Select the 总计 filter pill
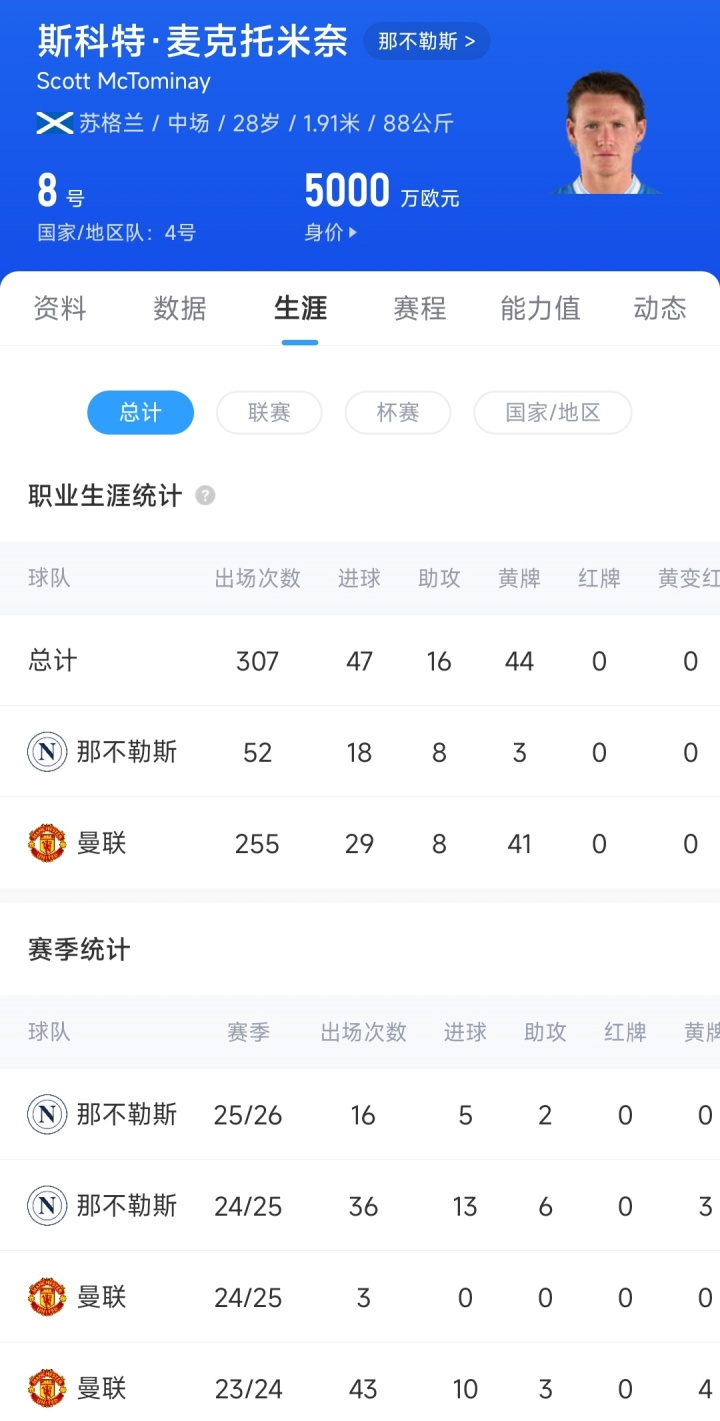The width and height of the screenshot is (720, 1421). pos(140,413)
